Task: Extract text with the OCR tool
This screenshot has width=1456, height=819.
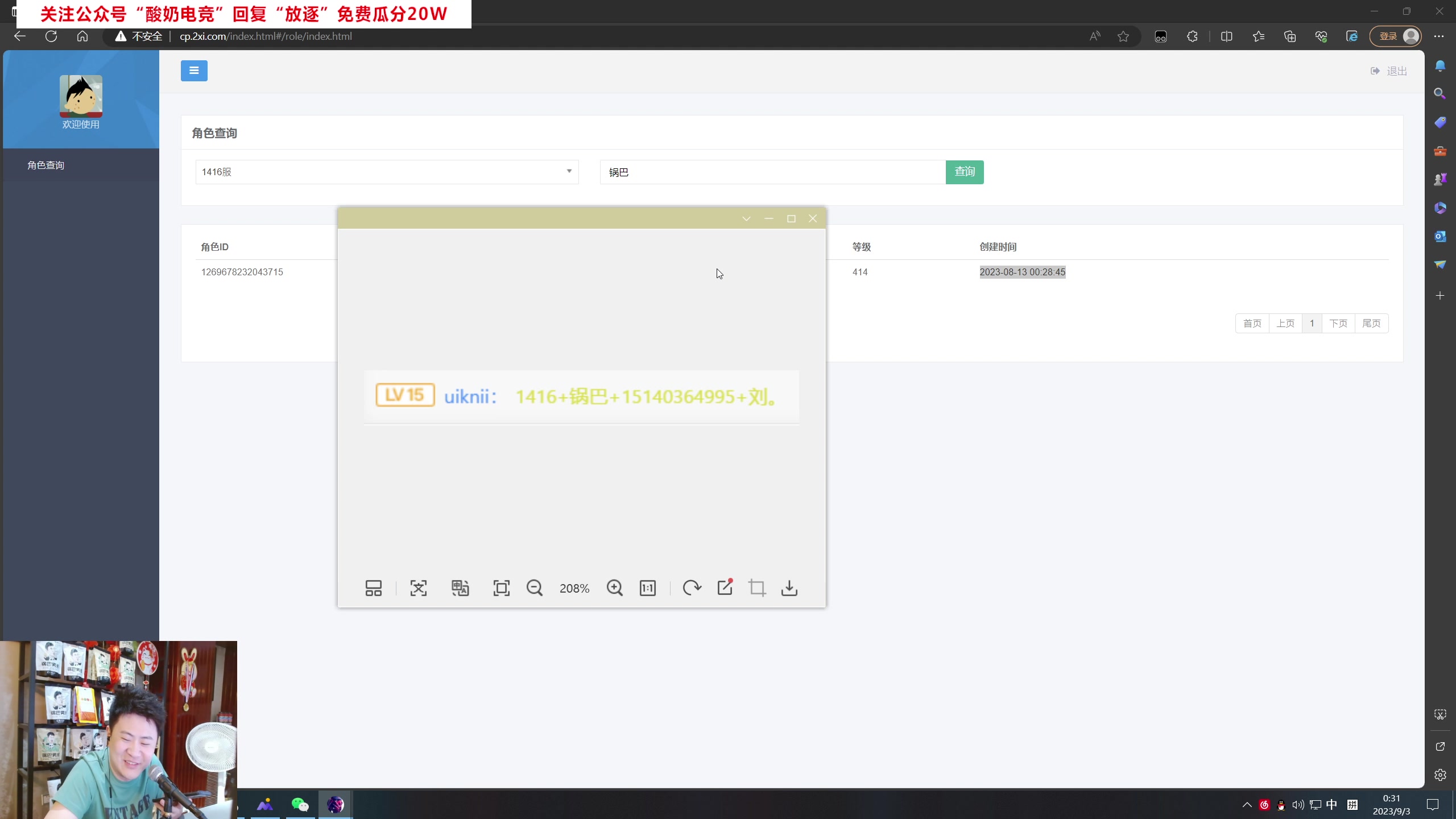Action: click(x=419, y=588)
